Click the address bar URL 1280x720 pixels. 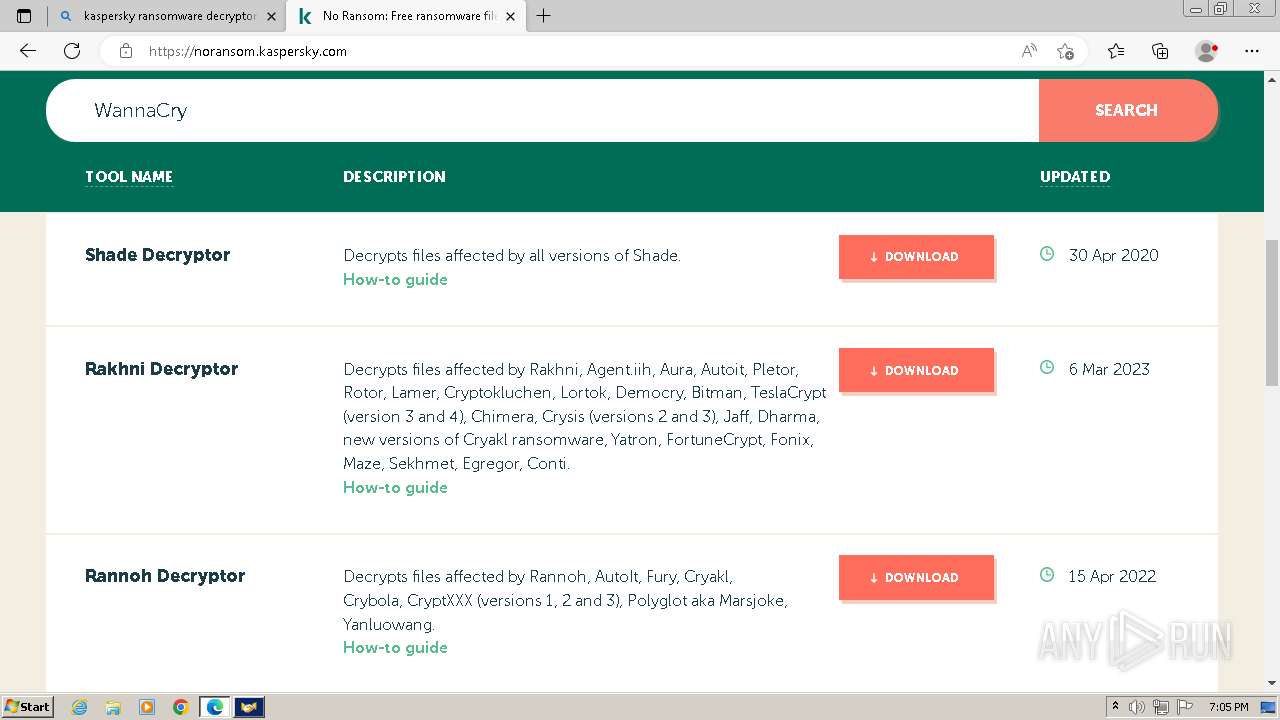click(248, 51)
